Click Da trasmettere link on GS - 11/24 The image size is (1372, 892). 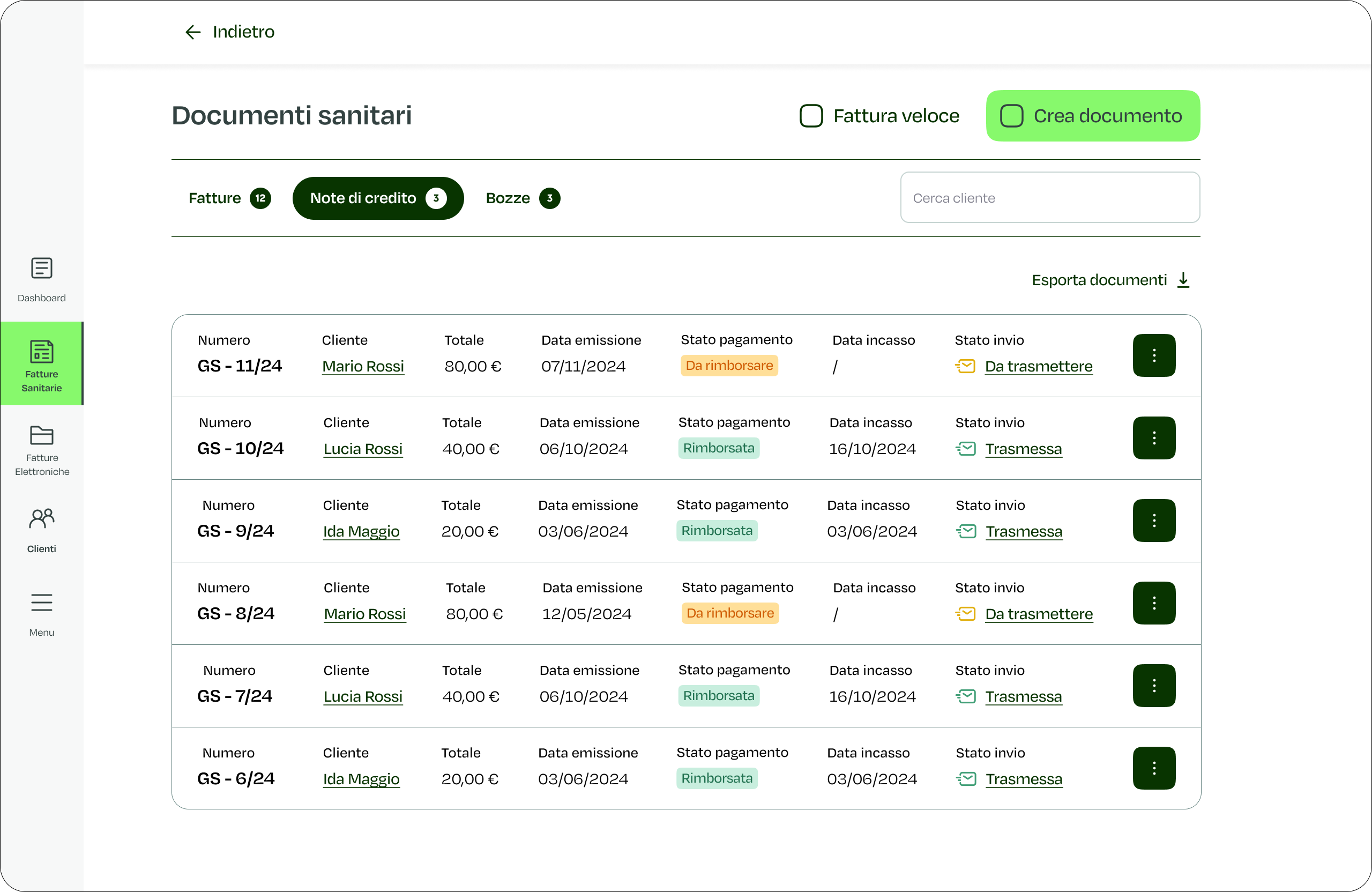coord(1038,367)
